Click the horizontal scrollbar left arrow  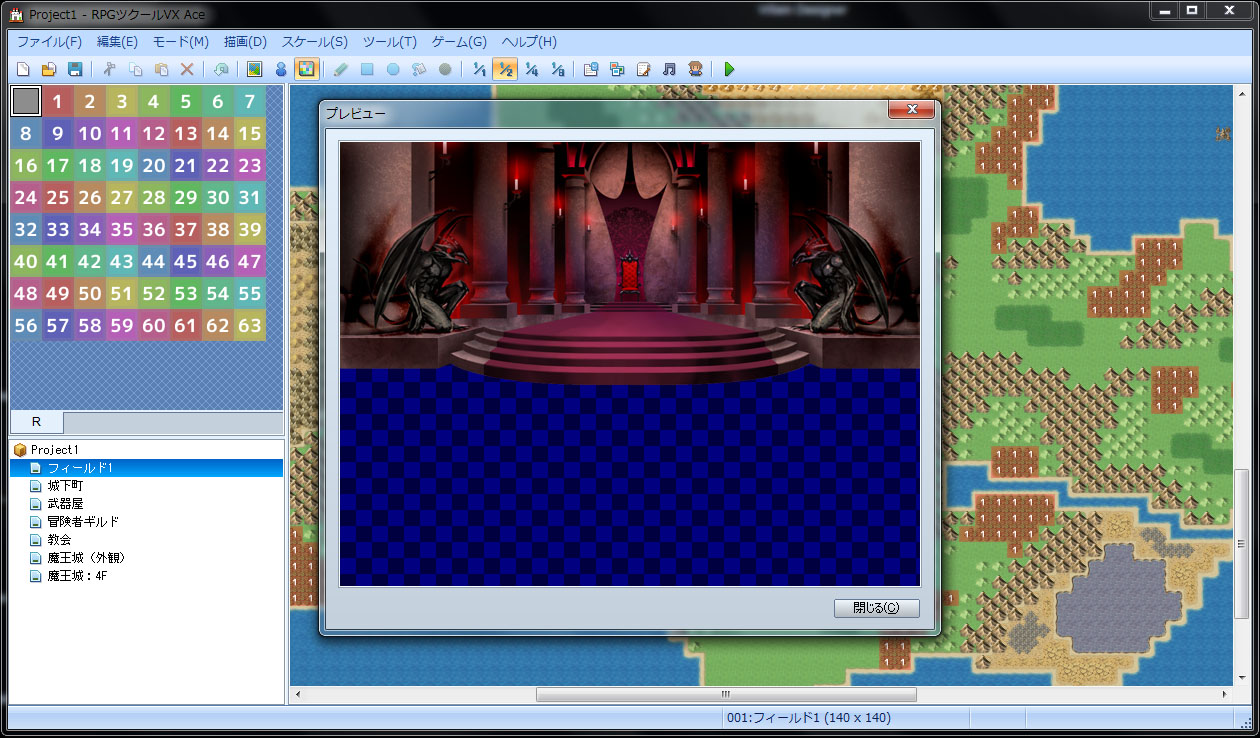click(x=297, y=694)
